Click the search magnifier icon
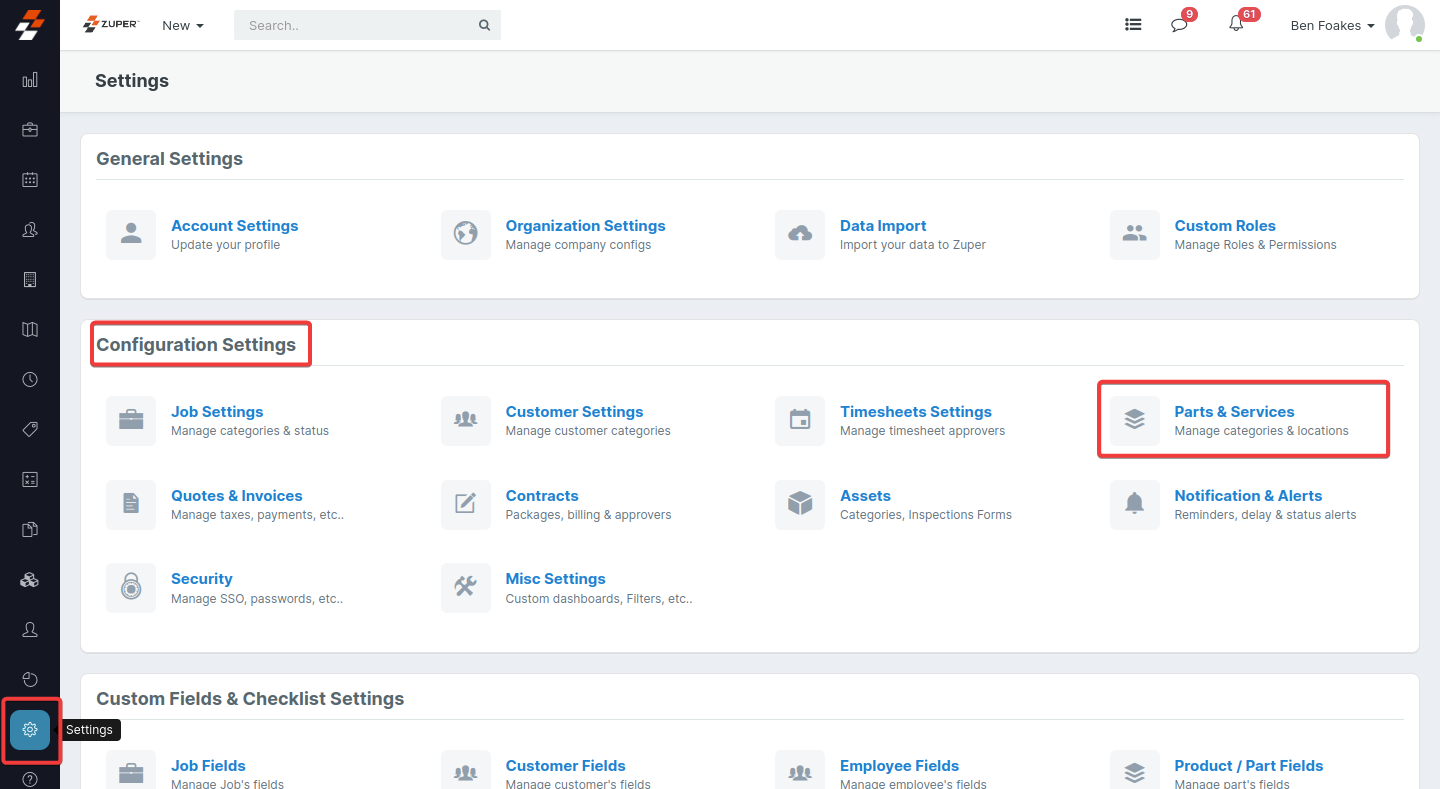The image size is (1440, 789). (x=485, y=26)
